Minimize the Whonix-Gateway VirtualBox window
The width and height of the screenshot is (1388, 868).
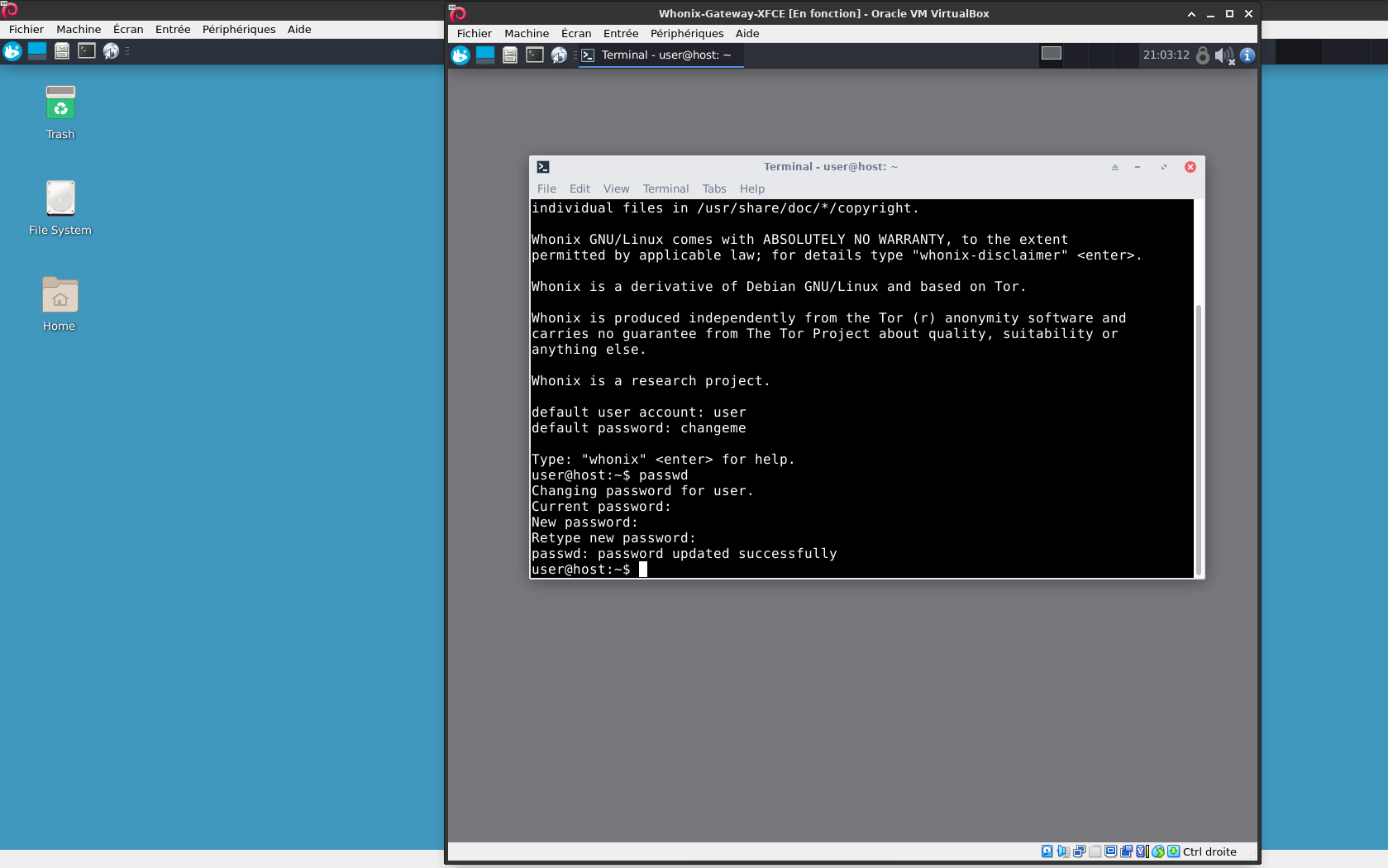click(x=1210, y=14)
